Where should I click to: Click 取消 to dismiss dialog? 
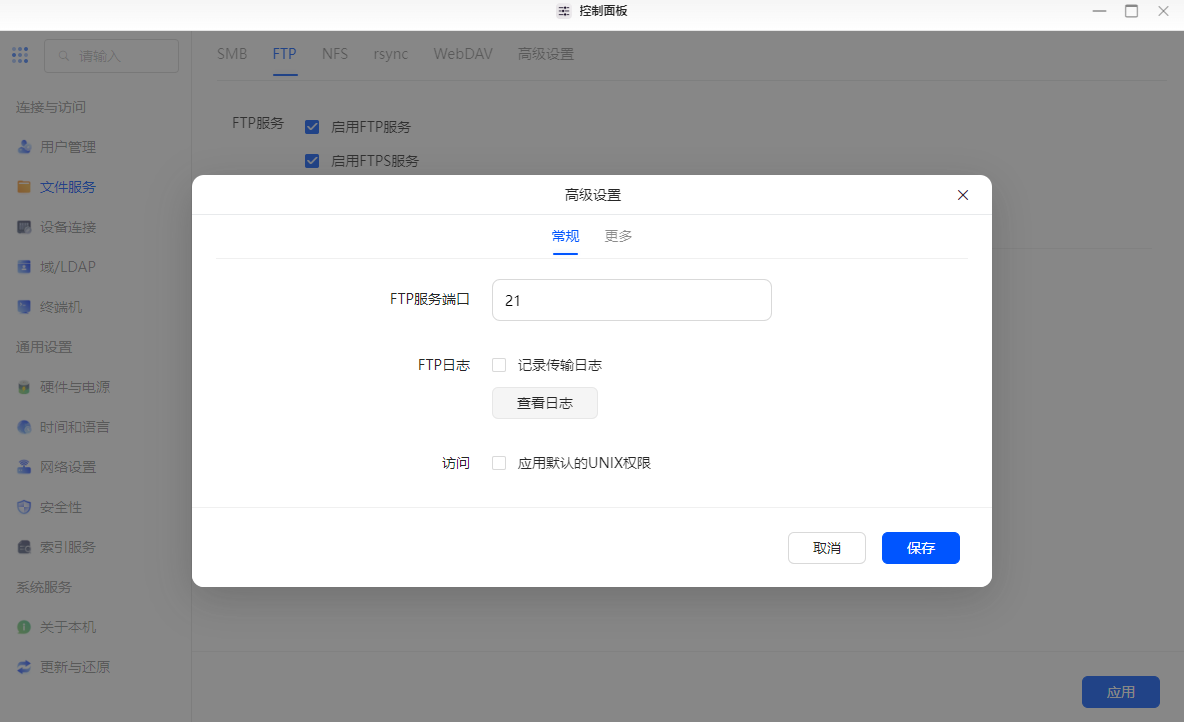(x=827, y=548)
